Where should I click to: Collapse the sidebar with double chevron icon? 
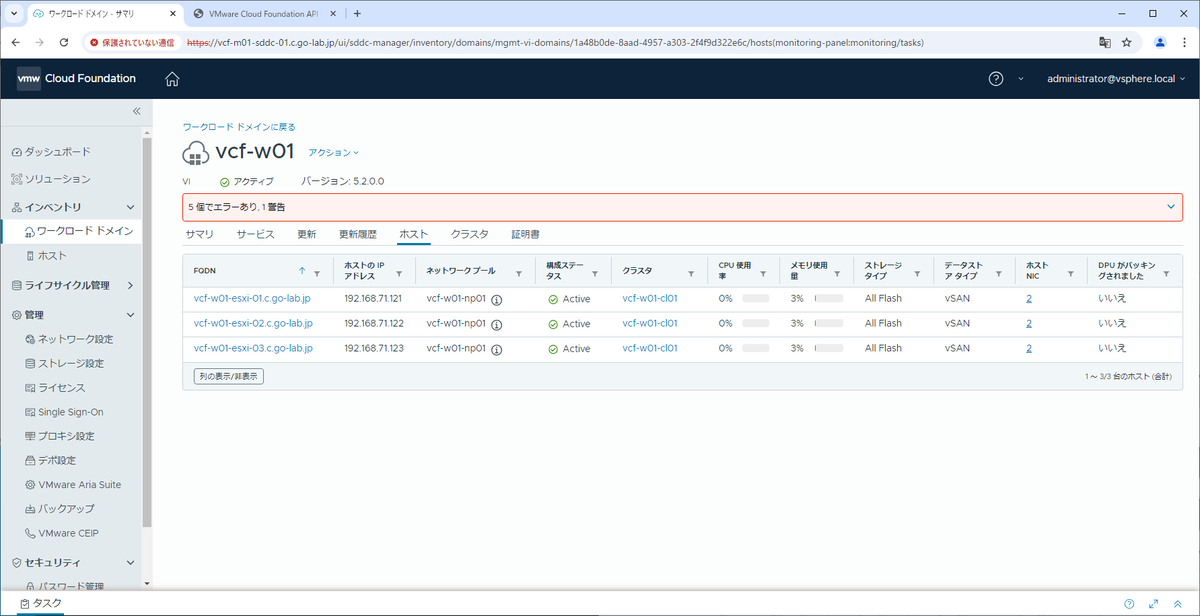(x=137, y=111)
